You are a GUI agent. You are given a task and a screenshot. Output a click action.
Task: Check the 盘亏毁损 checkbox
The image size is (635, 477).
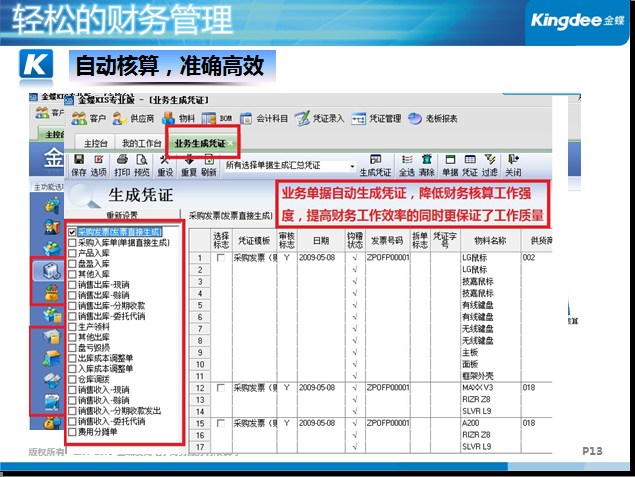(72, 348)
